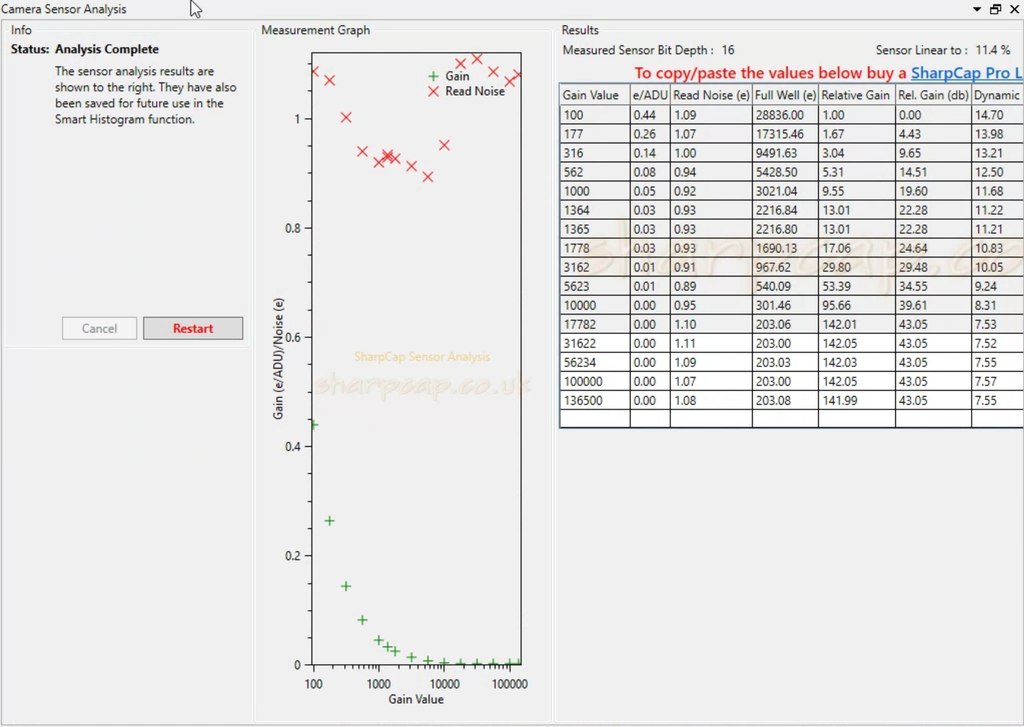Screen dimensions: 1024x727
Task: Click full well value 28836.00
Action: [785, 115]
